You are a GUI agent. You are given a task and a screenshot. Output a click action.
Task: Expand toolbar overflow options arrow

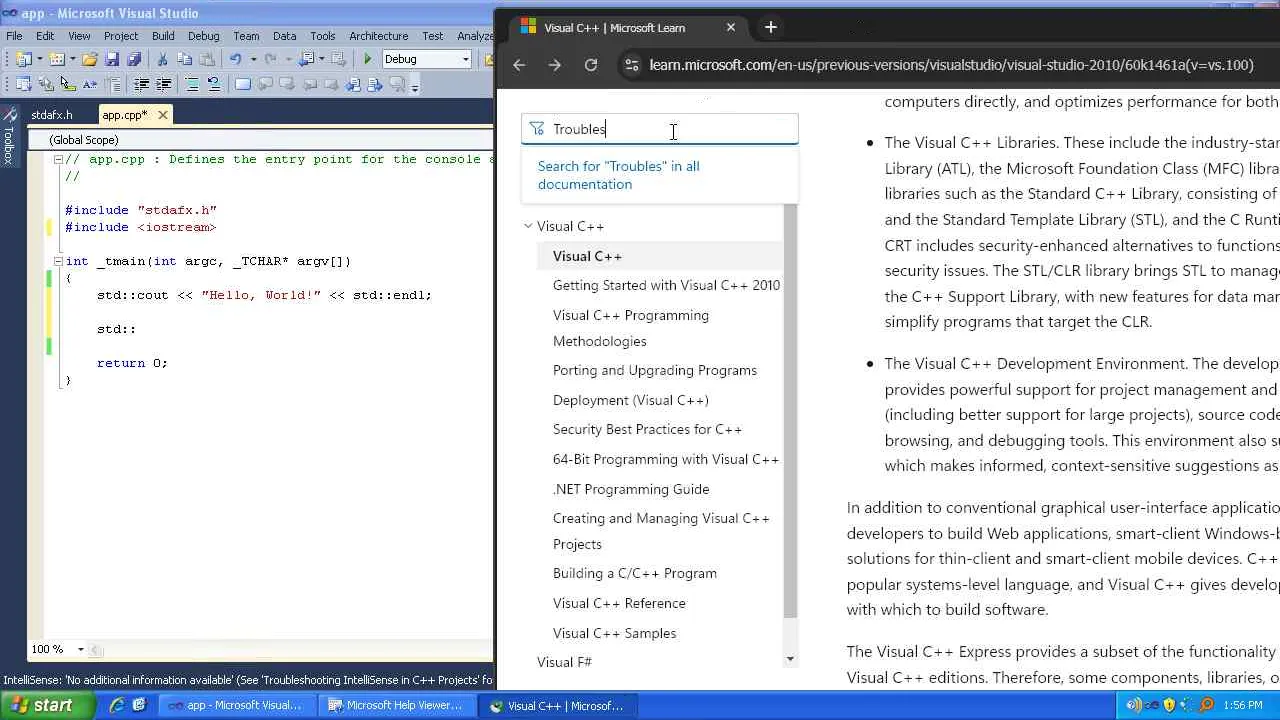point(416,86)
